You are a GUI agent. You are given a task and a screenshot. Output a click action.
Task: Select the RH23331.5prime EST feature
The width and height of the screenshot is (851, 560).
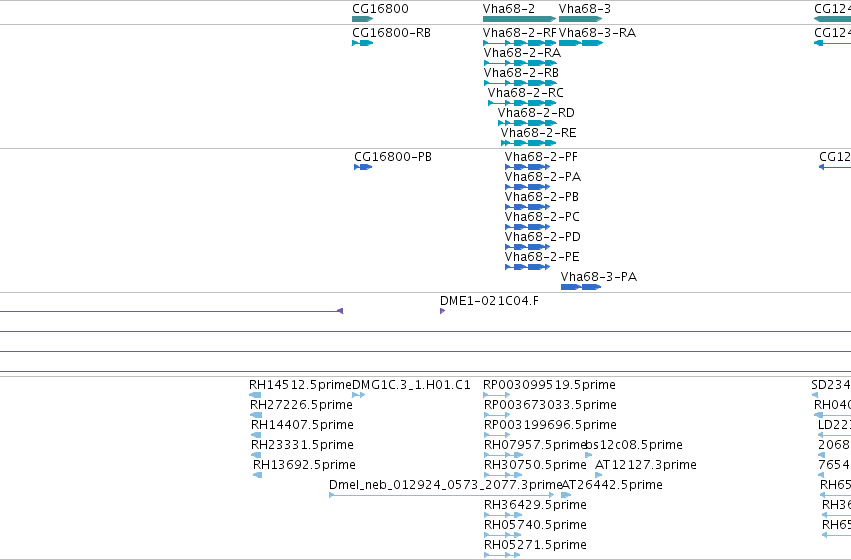click(x=256, y=455)
